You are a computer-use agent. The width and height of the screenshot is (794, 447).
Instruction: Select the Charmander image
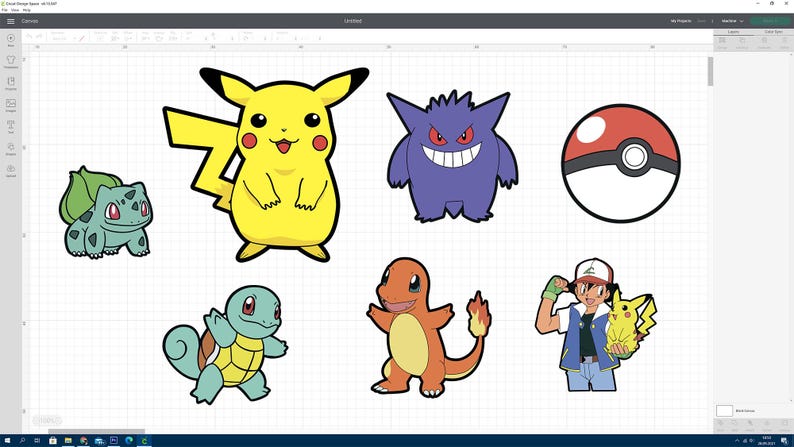429,328
